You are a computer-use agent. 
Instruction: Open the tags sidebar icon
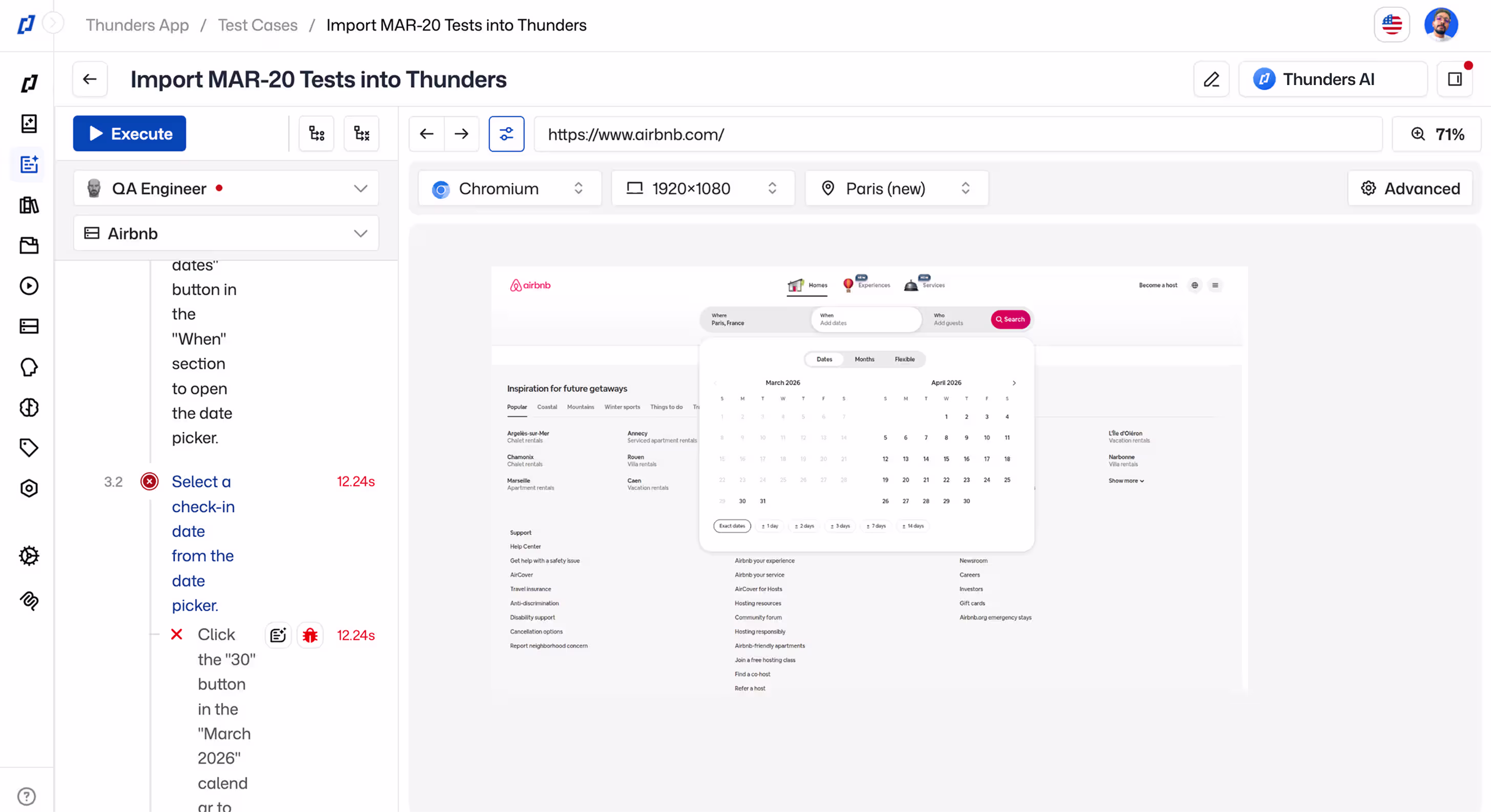coord(29,447)
